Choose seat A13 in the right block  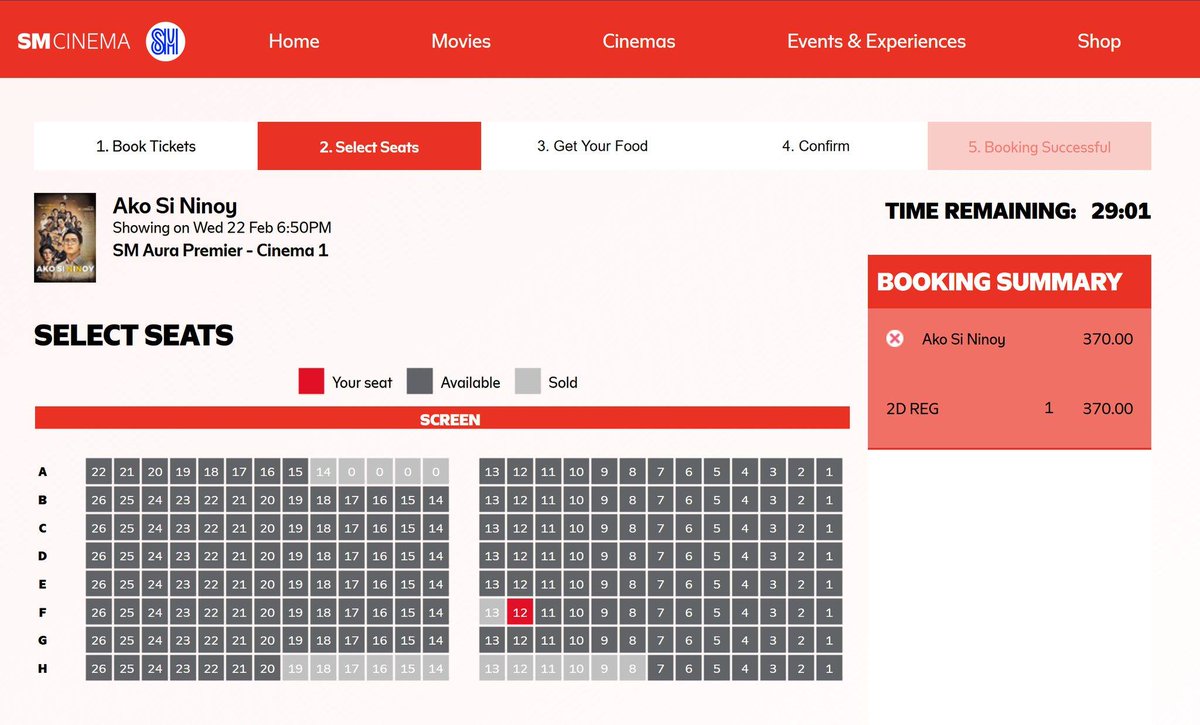click(x=492, y=472)
